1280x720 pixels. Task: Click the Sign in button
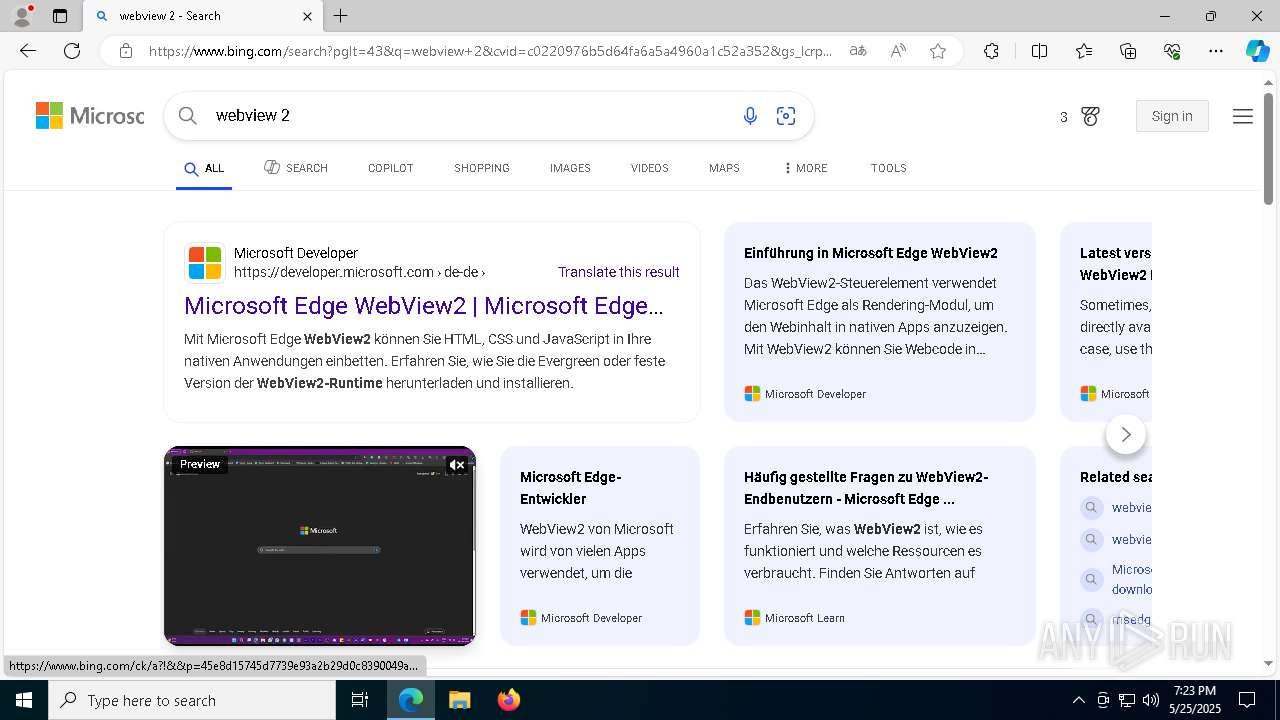[1172, 116]
